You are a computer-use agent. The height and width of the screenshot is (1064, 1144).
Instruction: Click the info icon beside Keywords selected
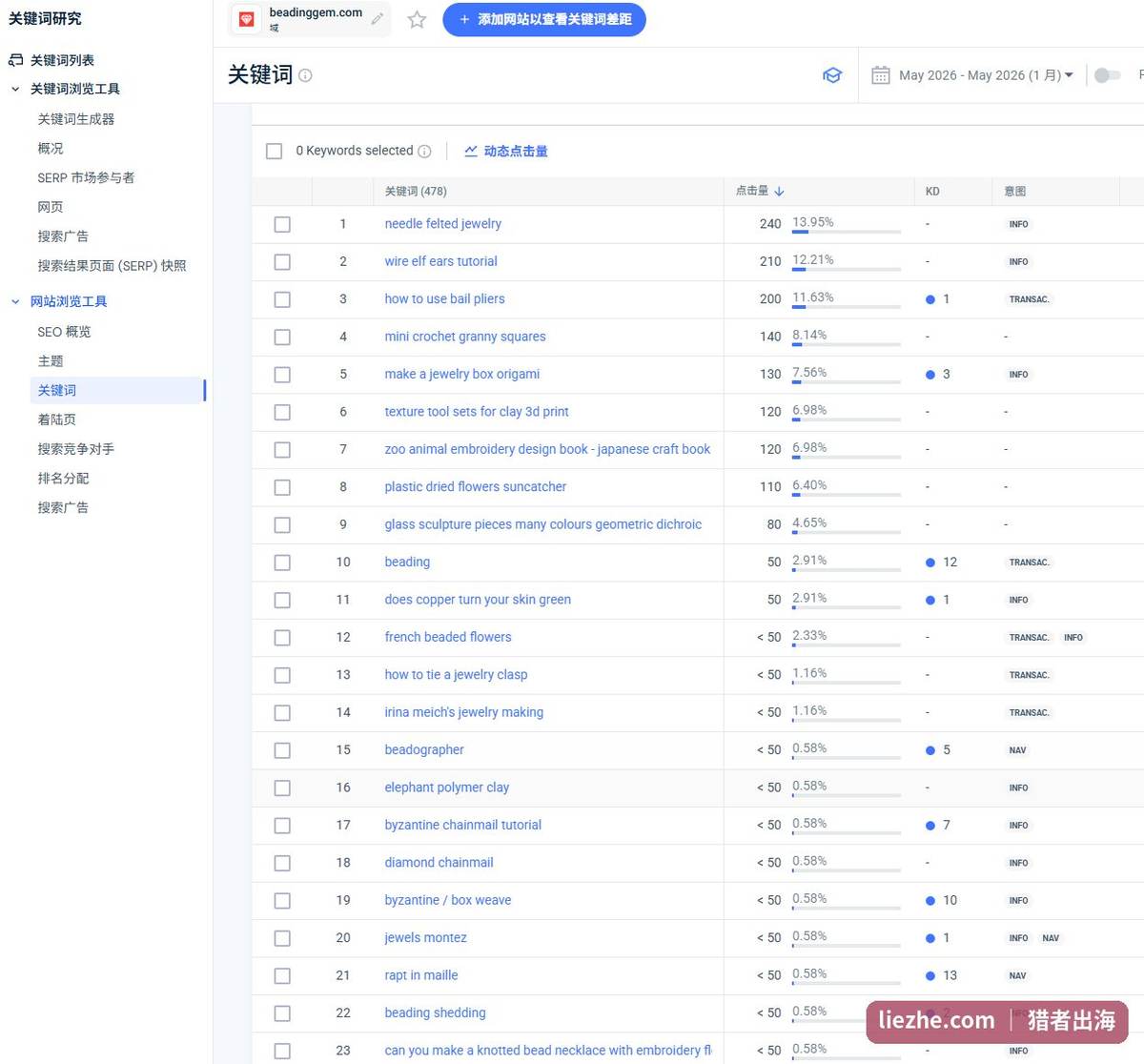click(424, 151)
